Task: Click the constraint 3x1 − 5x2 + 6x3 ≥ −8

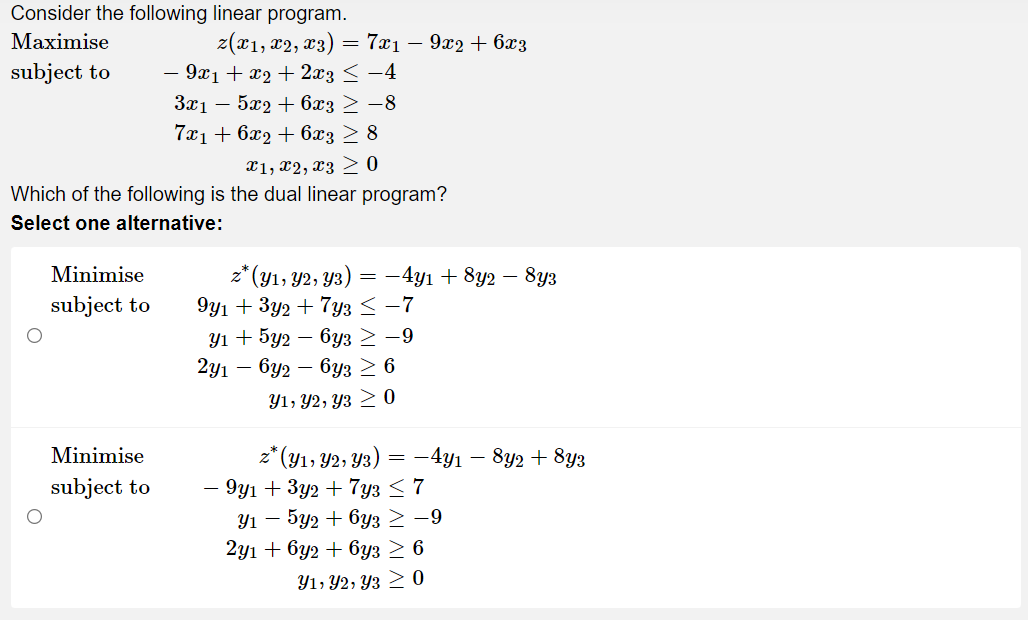Action: [289, 103]
